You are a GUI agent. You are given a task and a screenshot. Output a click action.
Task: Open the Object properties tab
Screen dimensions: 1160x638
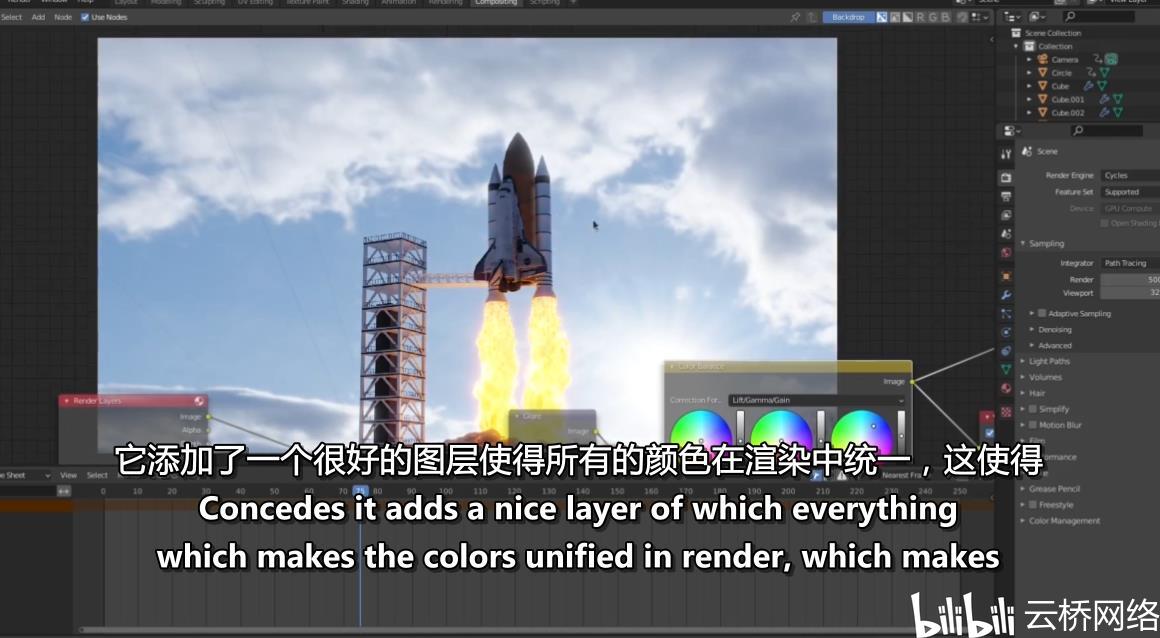1005,276
